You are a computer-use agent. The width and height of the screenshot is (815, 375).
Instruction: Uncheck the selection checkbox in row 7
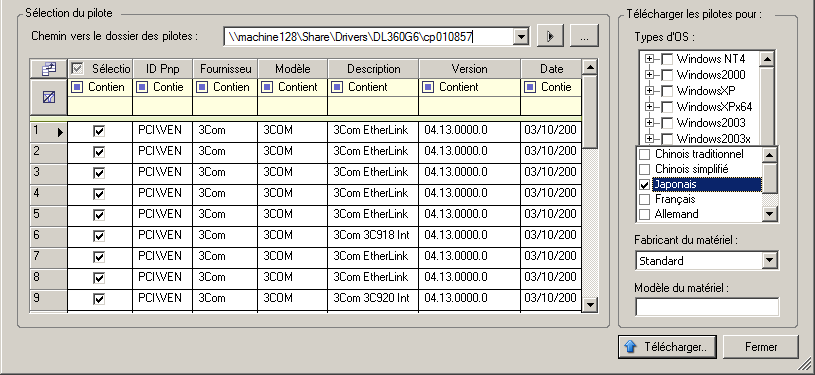point(99,257)
